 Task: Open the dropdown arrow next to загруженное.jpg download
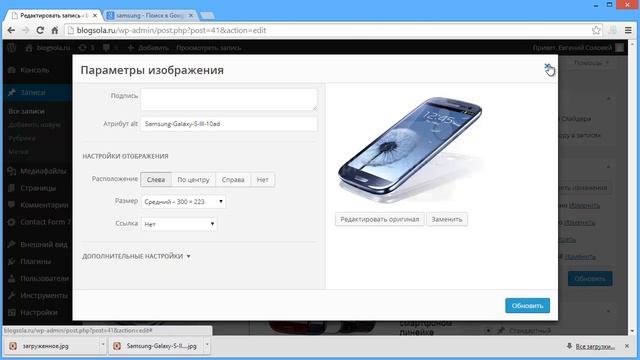(x=102, y=346)
